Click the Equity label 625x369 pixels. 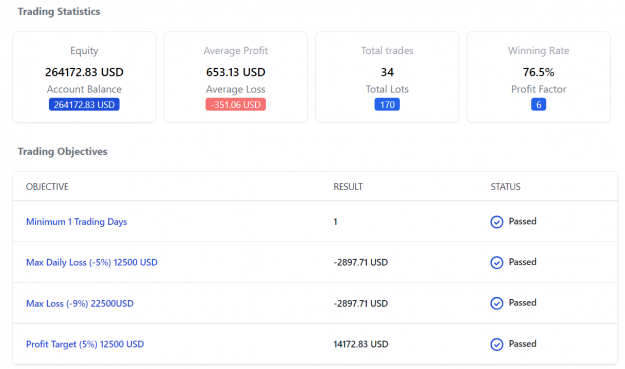[84, 51]
